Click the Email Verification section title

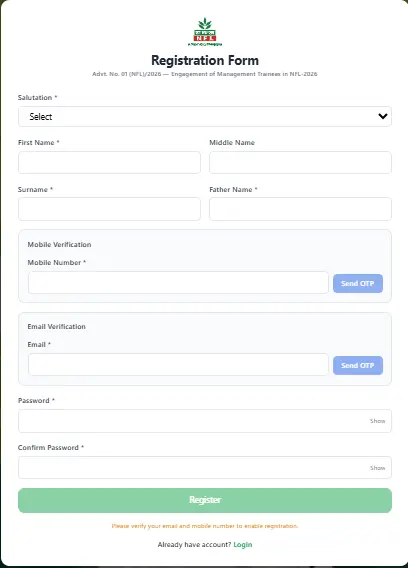57,326
